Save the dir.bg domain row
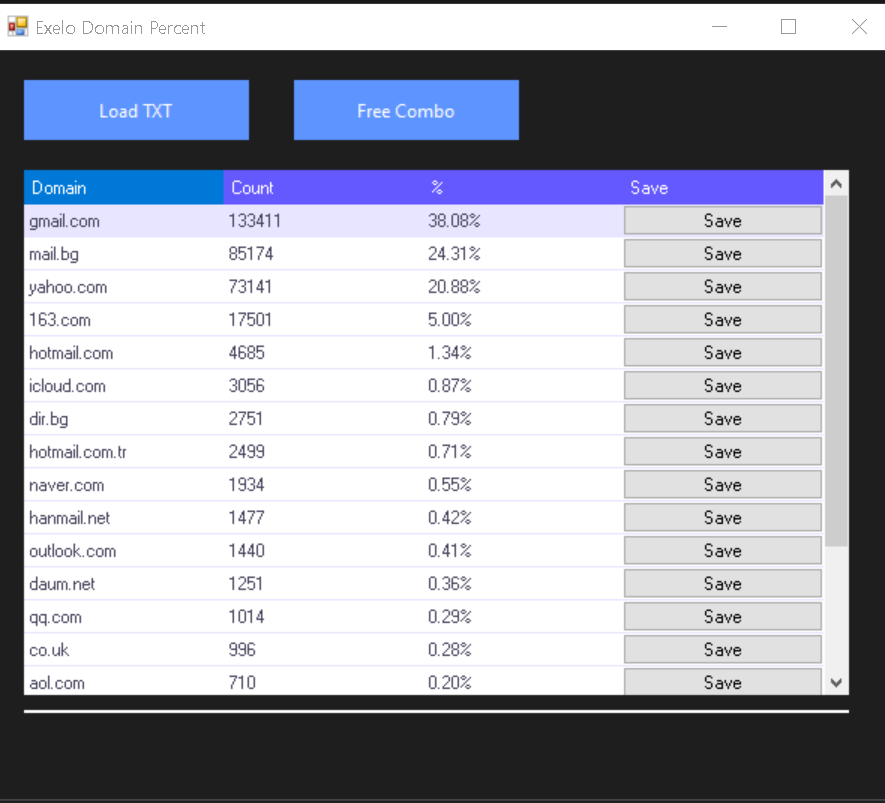The width and height of the screenshot is (885, 803). [722, 419]
